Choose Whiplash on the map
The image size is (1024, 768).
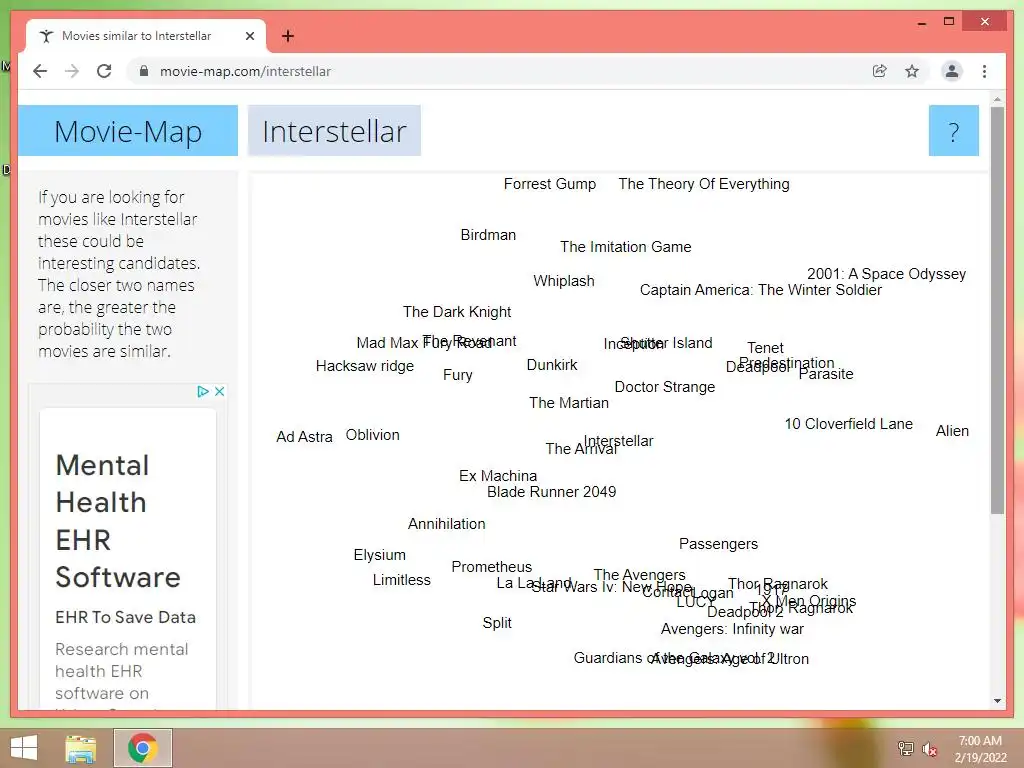point(564,281)
